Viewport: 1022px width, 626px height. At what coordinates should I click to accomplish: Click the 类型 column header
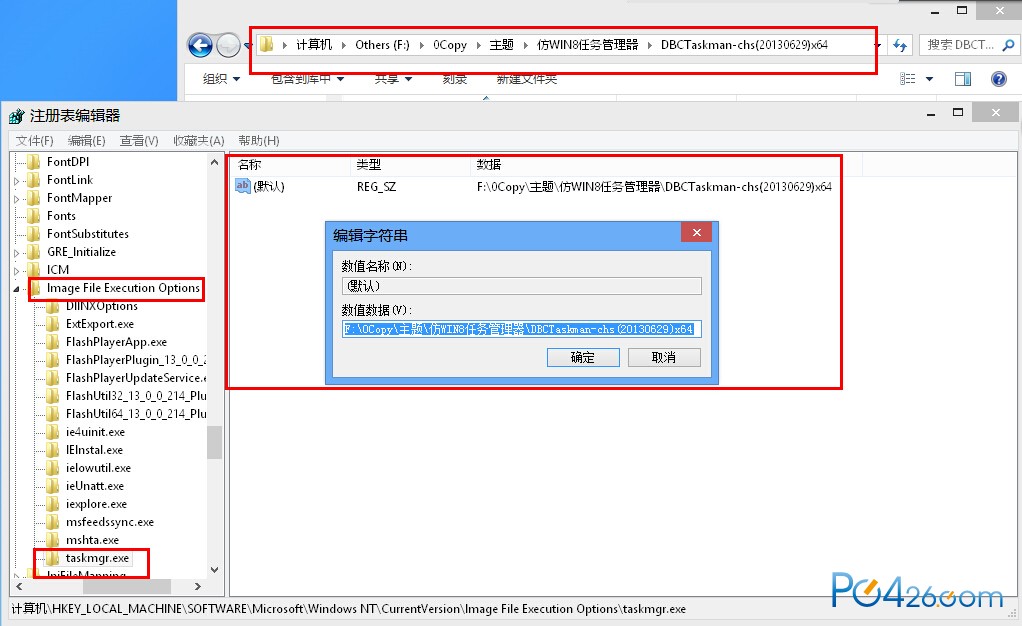[369, 165]
